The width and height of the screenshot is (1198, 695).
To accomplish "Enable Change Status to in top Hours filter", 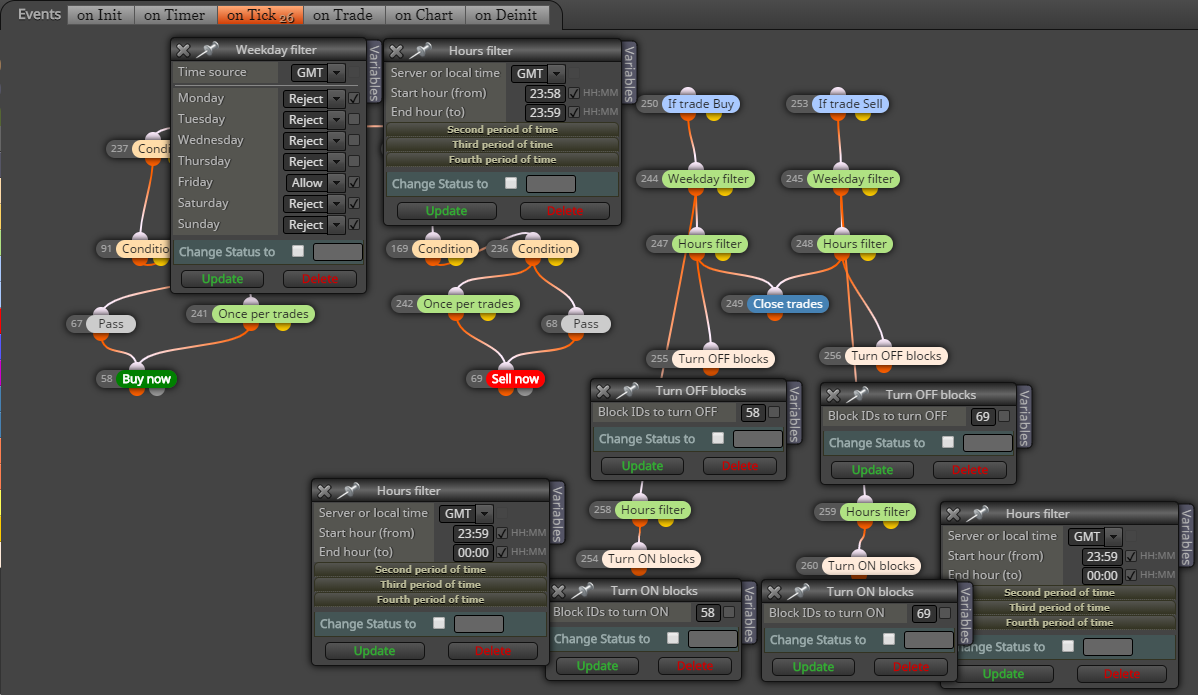I will (x=511, y=183).
